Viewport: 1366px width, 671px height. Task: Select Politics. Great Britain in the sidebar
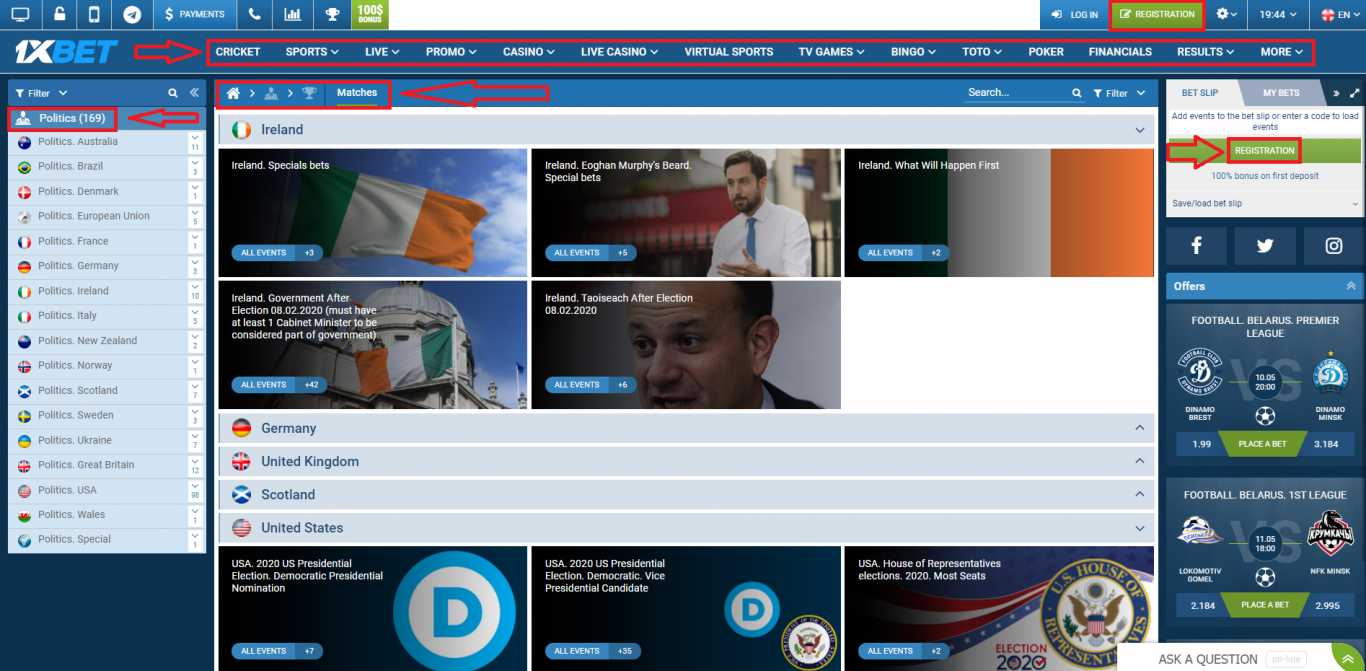(x=107, y=465)
